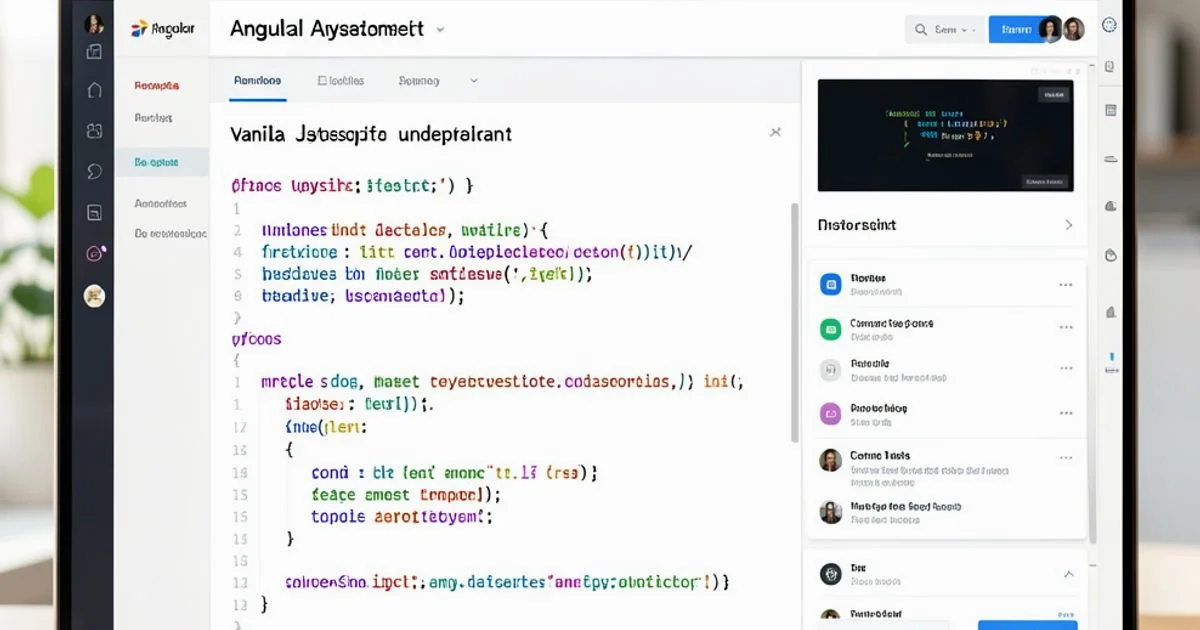
Task: Click the green icon on the second activity entry
Action: [829, 329]
